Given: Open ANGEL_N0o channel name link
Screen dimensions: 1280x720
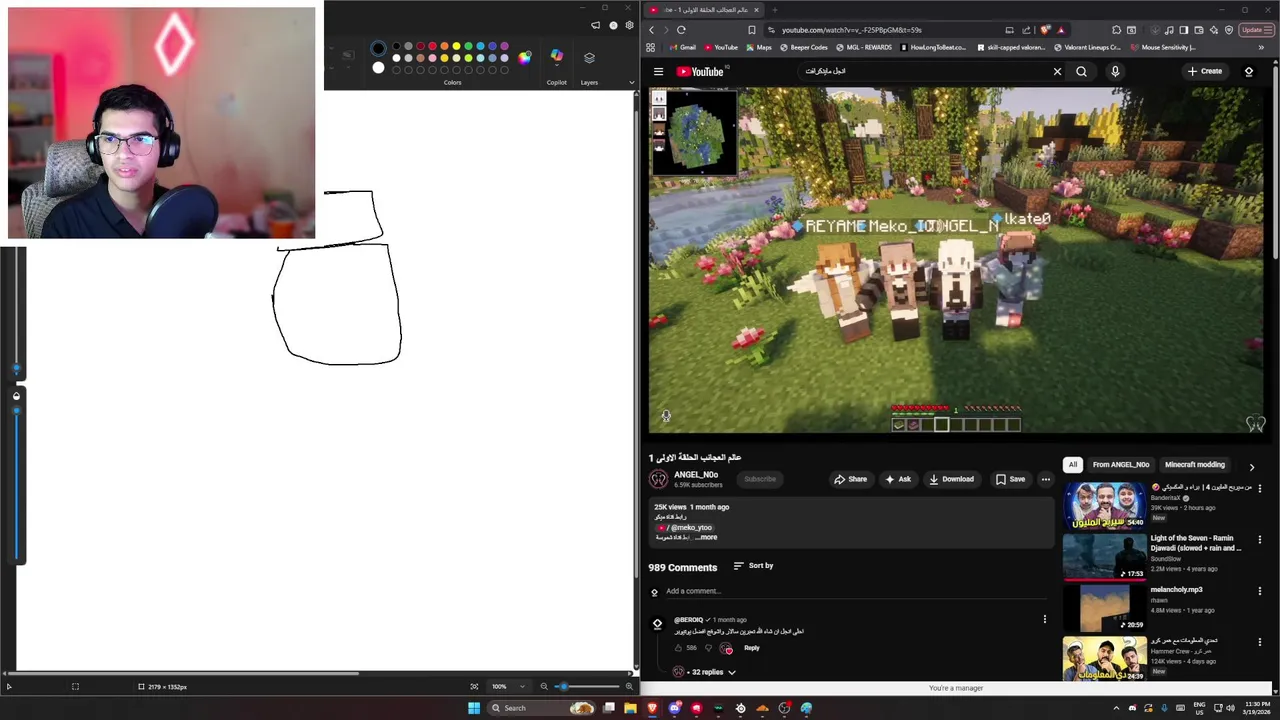Looking at the screenshot, I should pyautogui.click(x=696, y=475).
